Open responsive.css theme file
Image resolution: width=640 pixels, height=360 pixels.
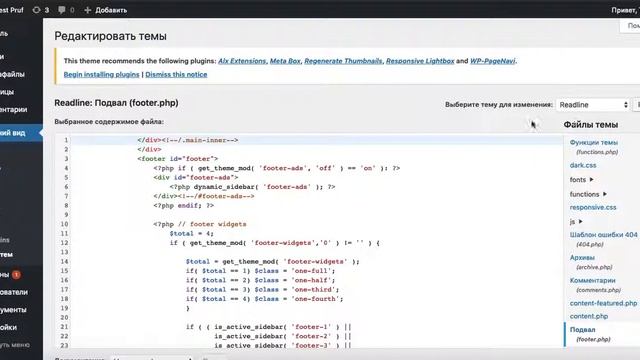pos(593,207)
